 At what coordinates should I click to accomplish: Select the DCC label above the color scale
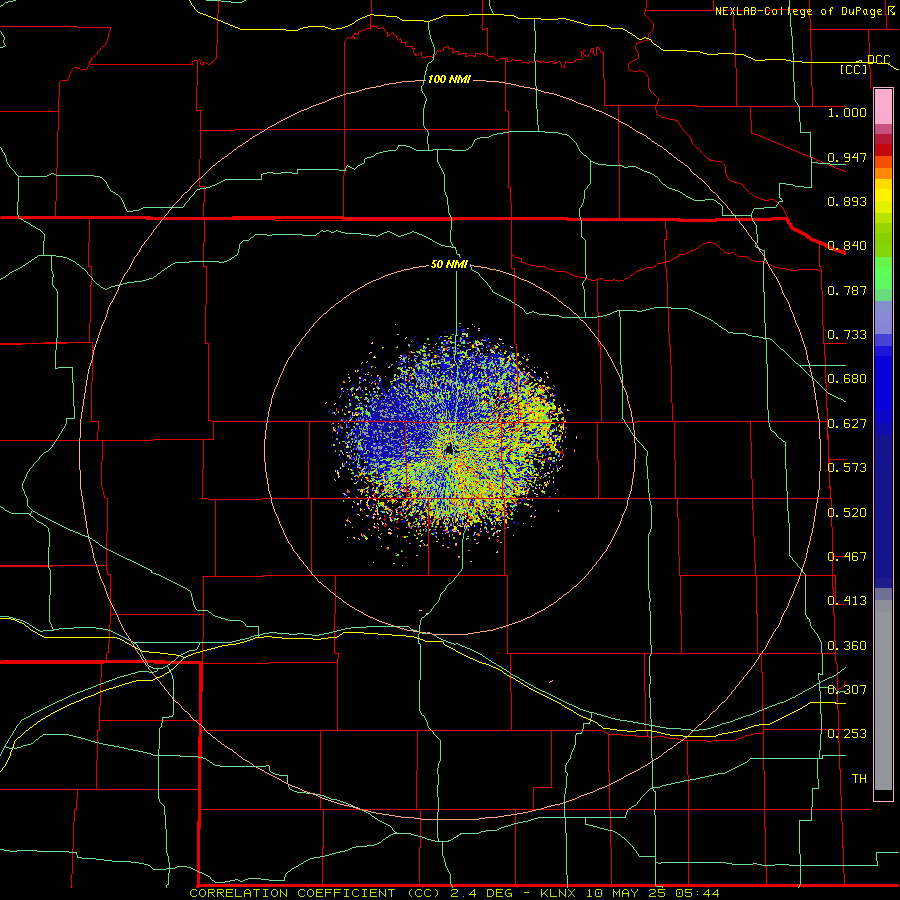878,60
